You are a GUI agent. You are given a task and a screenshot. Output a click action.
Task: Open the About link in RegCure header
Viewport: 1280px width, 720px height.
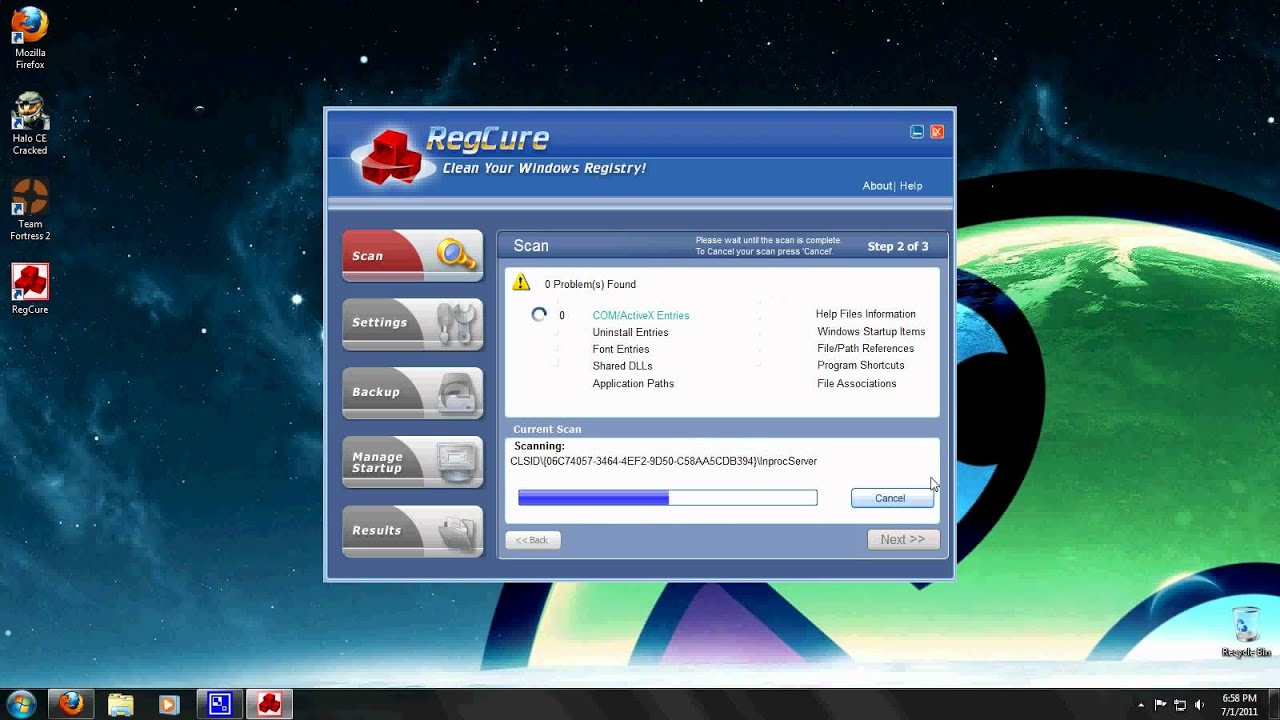[877, 186]
